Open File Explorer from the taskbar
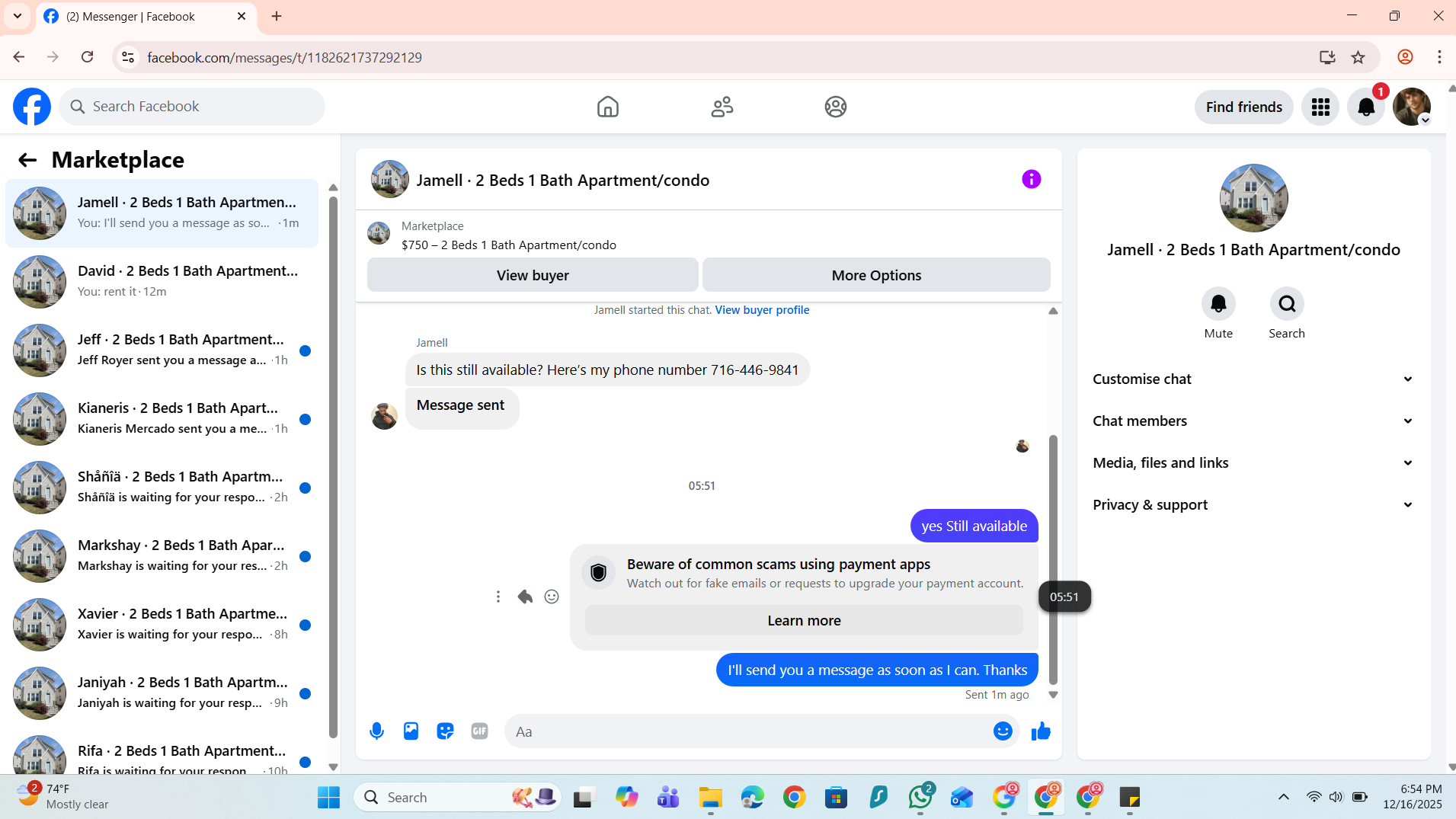1456x819 pixels. (710, 797)
